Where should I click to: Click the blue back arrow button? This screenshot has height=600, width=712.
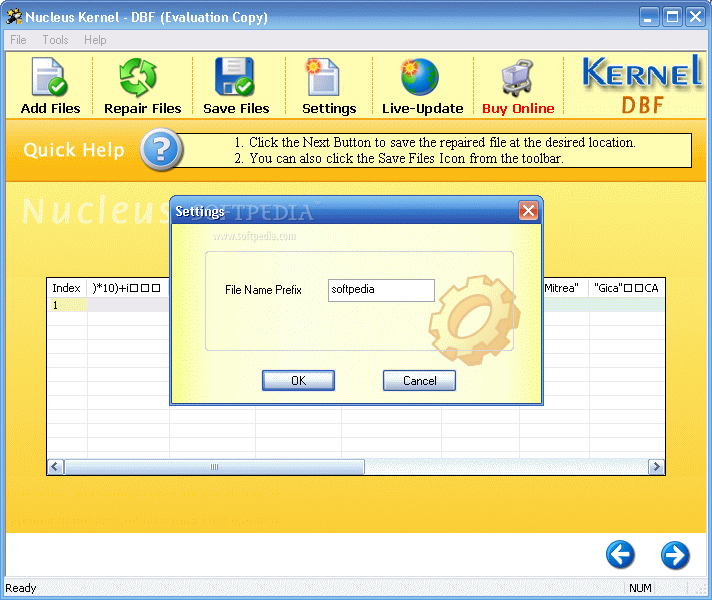coord(620,555)
